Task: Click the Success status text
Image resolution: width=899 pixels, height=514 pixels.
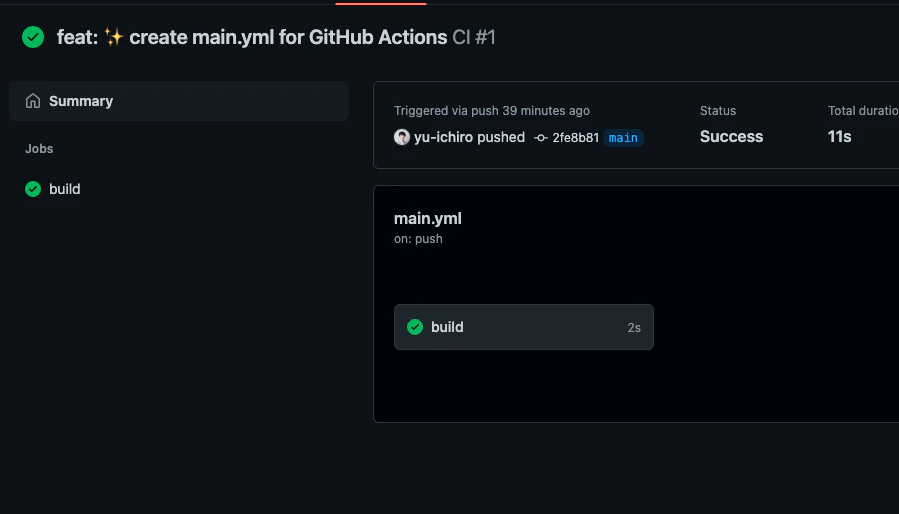Action: coord(732,137)
